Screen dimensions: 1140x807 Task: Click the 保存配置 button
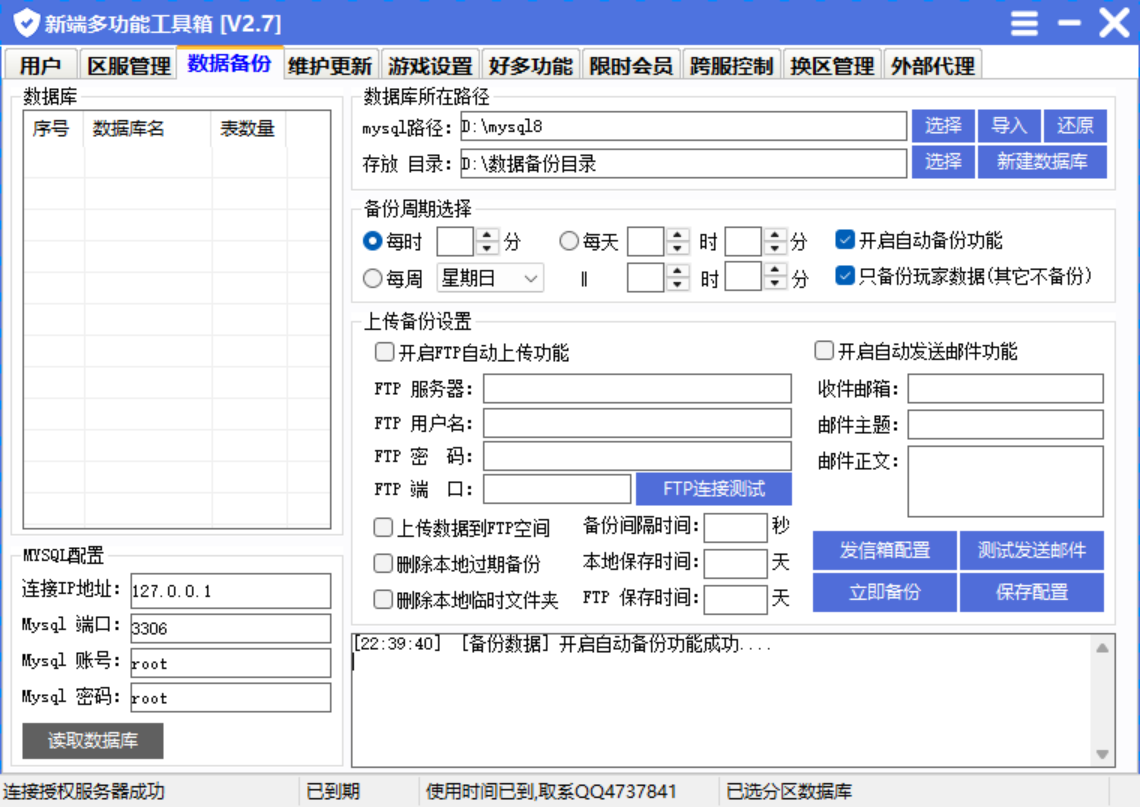(x=1032, y=592)
